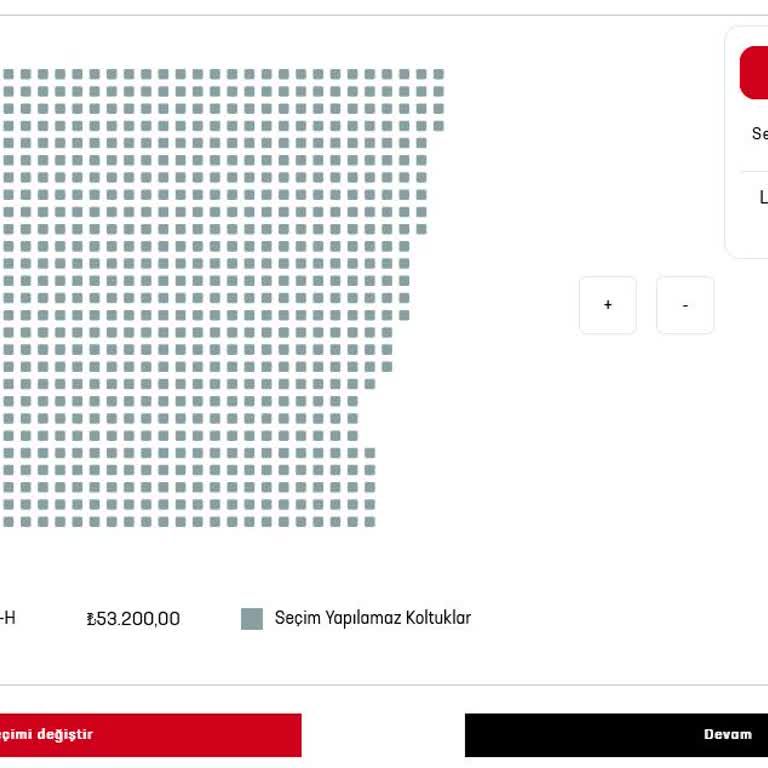Click the Seçim Yapılamaz Koltuklar legend label
The image size is (768, 768).
[373, 618]
